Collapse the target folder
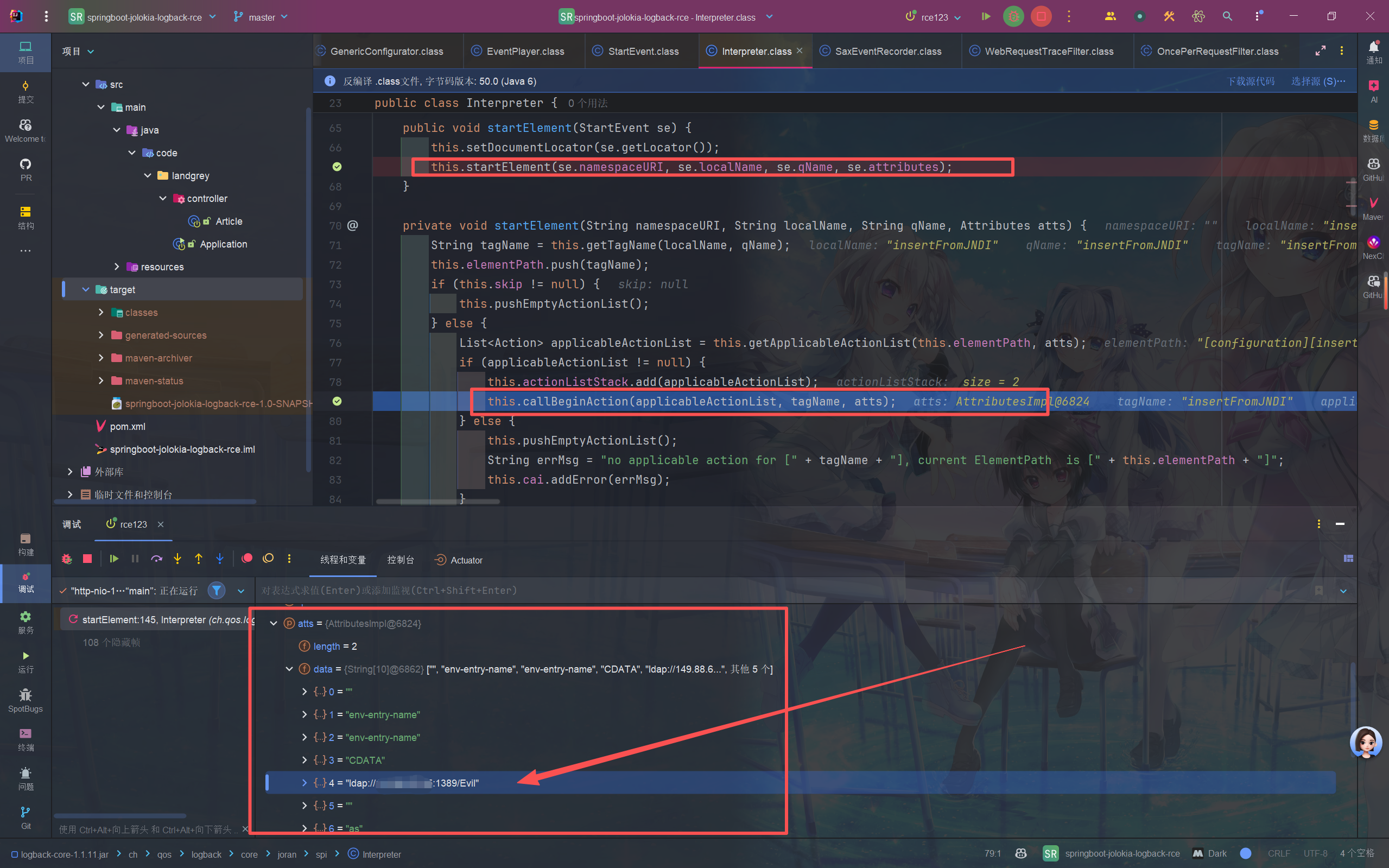 point(86,290)
